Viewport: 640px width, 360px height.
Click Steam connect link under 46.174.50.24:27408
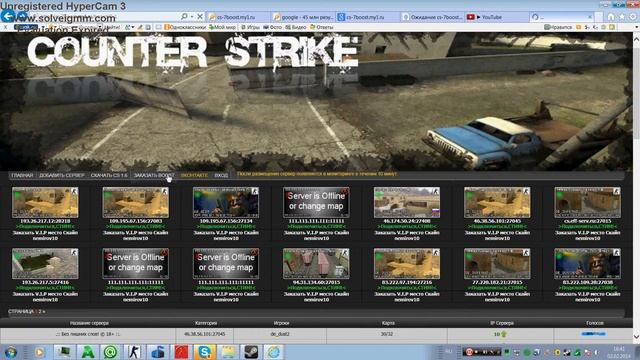pyautogui.click(x=407, y=226)
